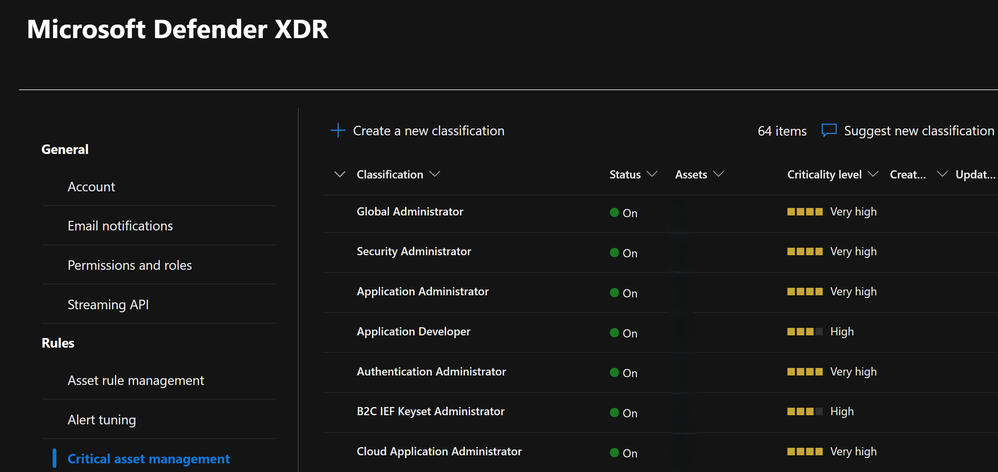
Task: Expand the chevron left of Classification header
Action: pos(340,174)
